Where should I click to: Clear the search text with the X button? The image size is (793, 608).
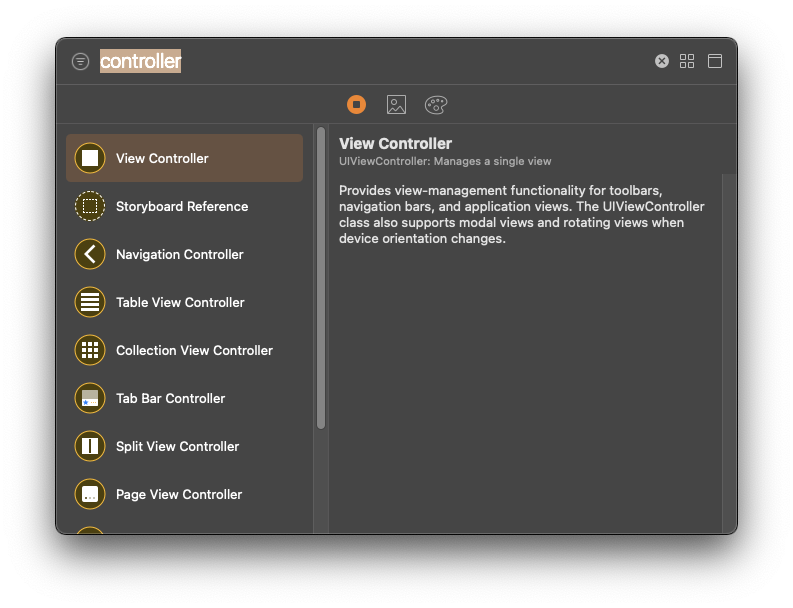(662, 61)
